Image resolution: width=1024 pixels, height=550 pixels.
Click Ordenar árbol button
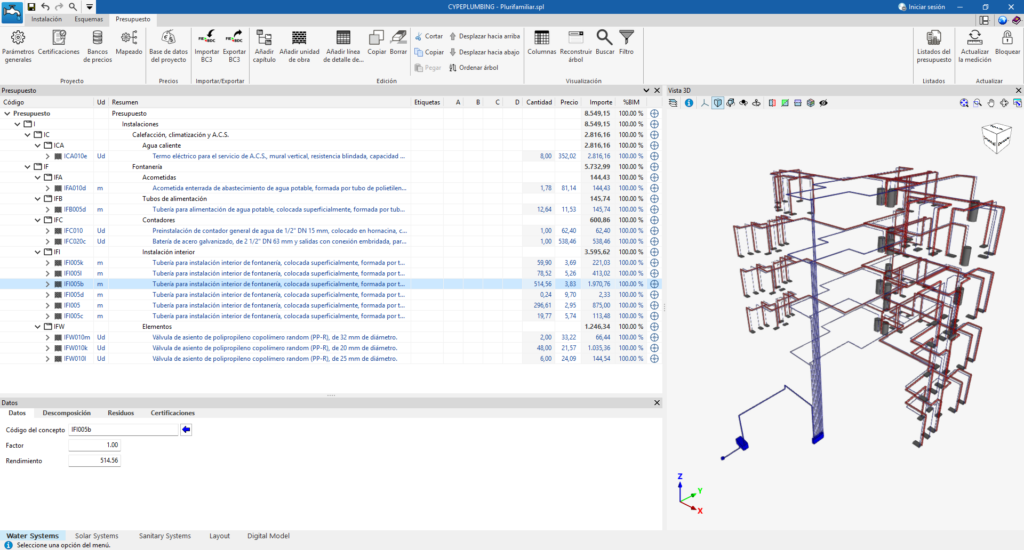[x=475, y=67]
